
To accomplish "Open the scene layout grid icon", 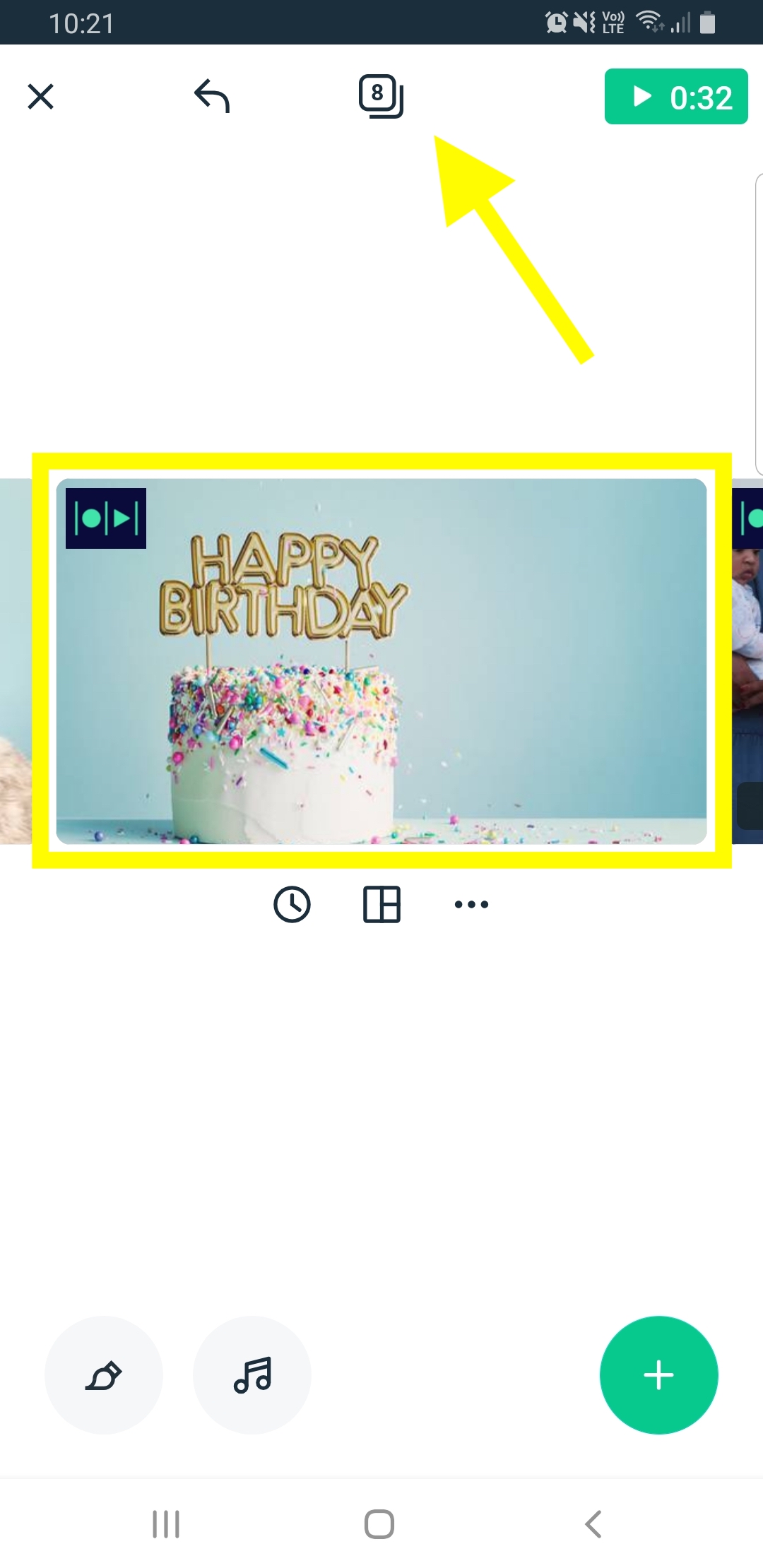I will [x=381, y=904].
